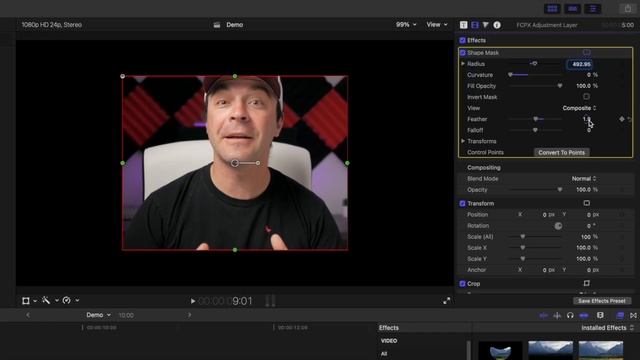
Task: Select the VIDEO effects category
Action: [x=389, y=341]
